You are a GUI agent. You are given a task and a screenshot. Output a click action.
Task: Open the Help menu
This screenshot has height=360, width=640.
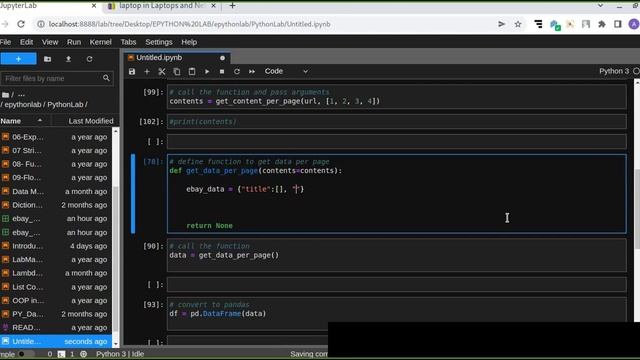(189, 42)
